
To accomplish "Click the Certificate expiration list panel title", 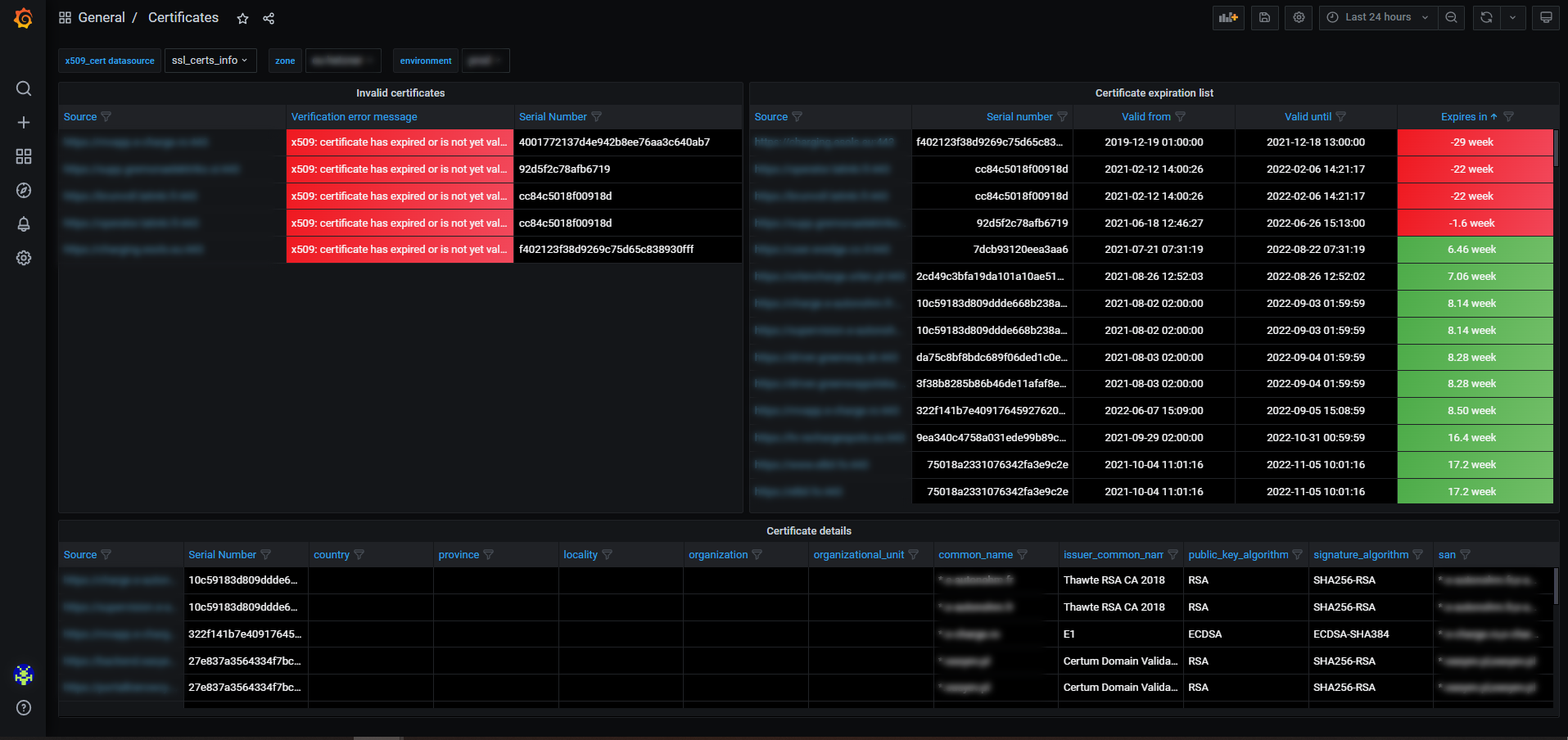I will tap(1154, 93).
